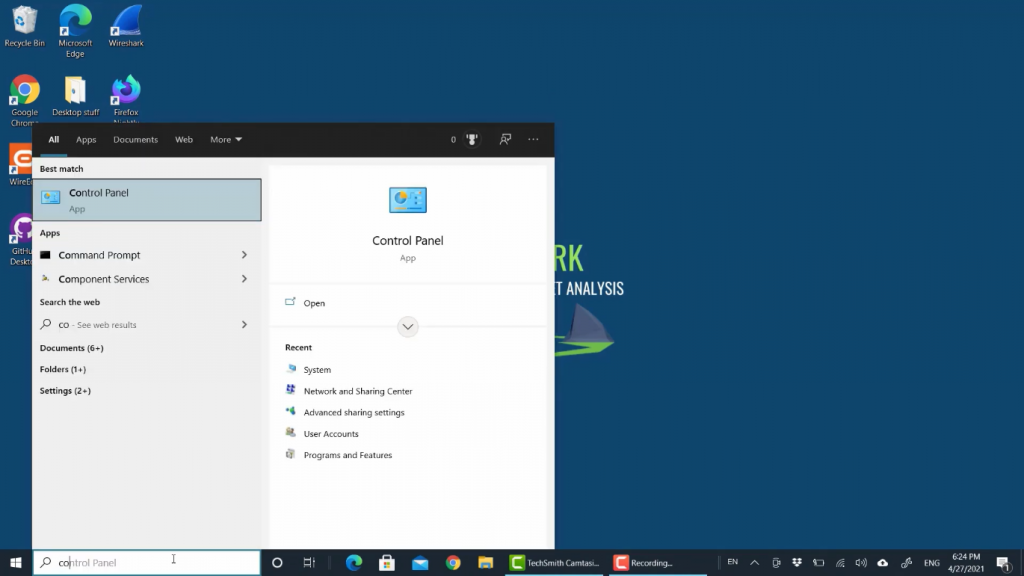Open Microsoft Store from the taskbar
This screenshot has height=576, width=1024.
click(x=386, y=562)
